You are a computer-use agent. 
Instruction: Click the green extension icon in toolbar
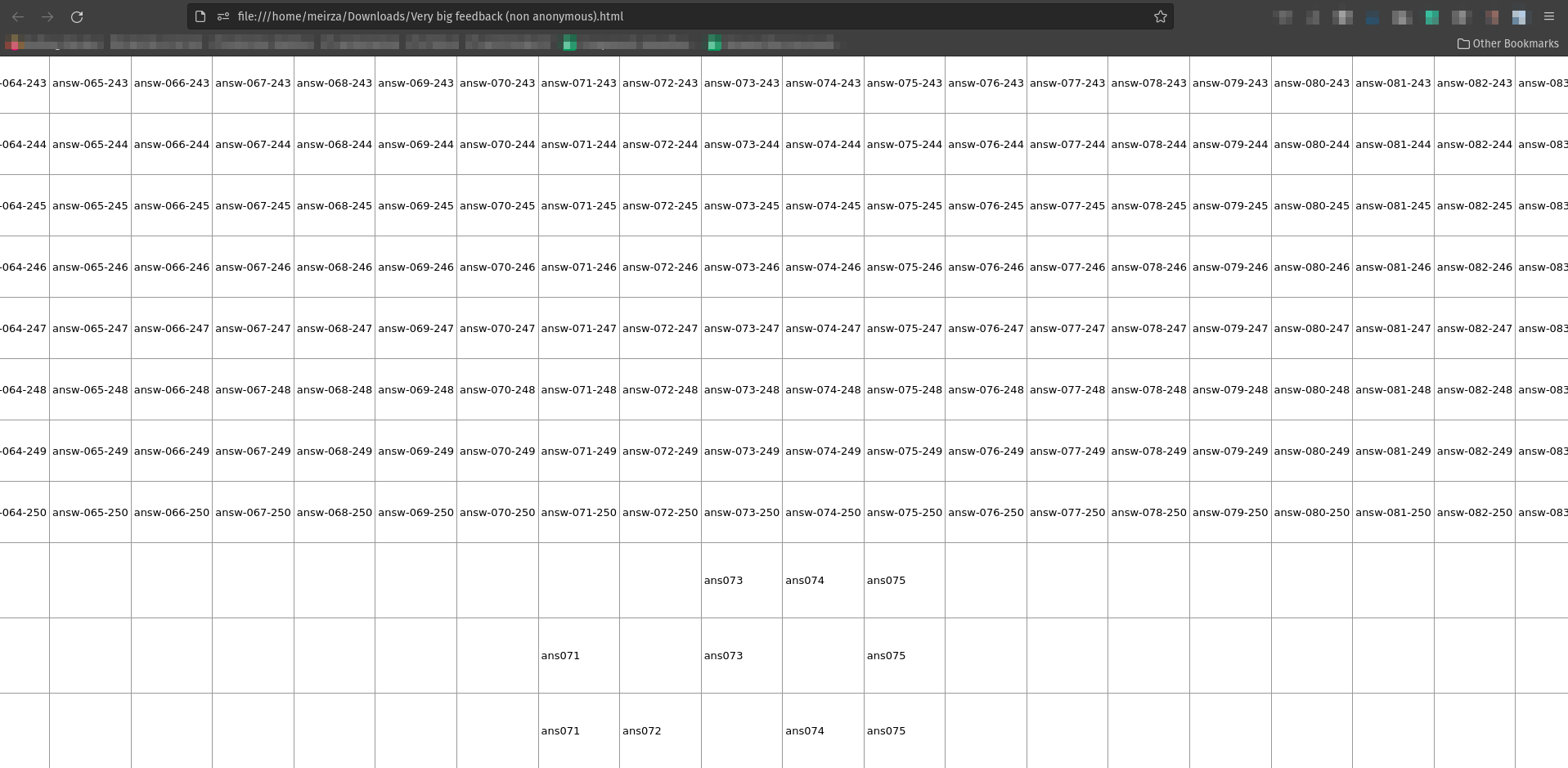[x=1431, y=16]
